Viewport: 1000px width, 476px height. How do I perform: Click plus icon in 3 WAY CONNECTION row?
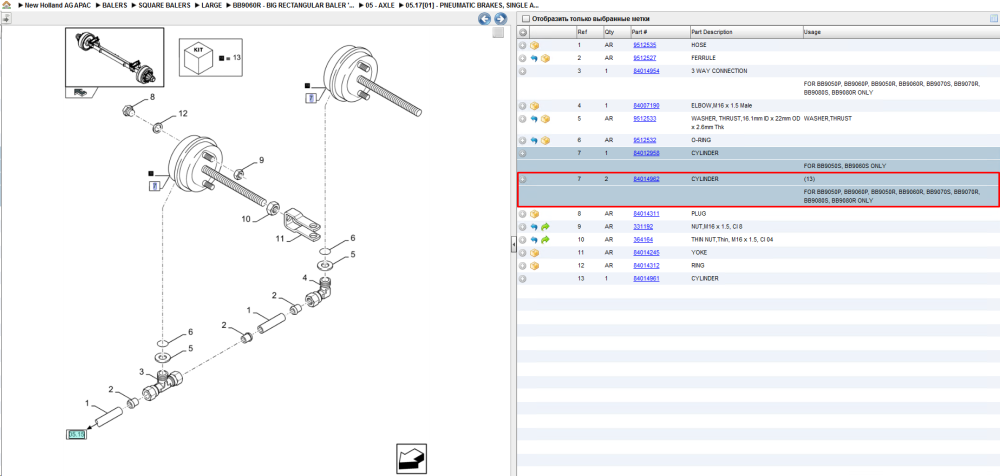(x=522, y=71)
